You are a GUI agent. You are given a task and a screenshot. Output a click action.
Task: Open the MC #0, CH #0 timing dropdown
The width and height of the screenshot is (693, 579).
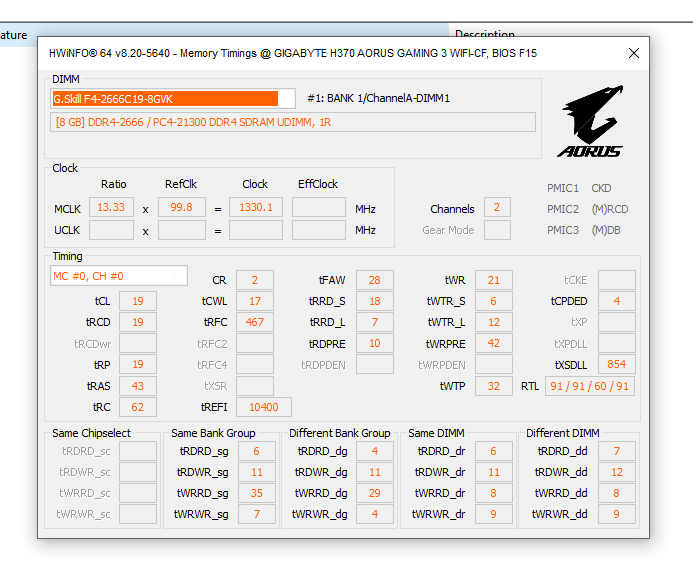119,276
